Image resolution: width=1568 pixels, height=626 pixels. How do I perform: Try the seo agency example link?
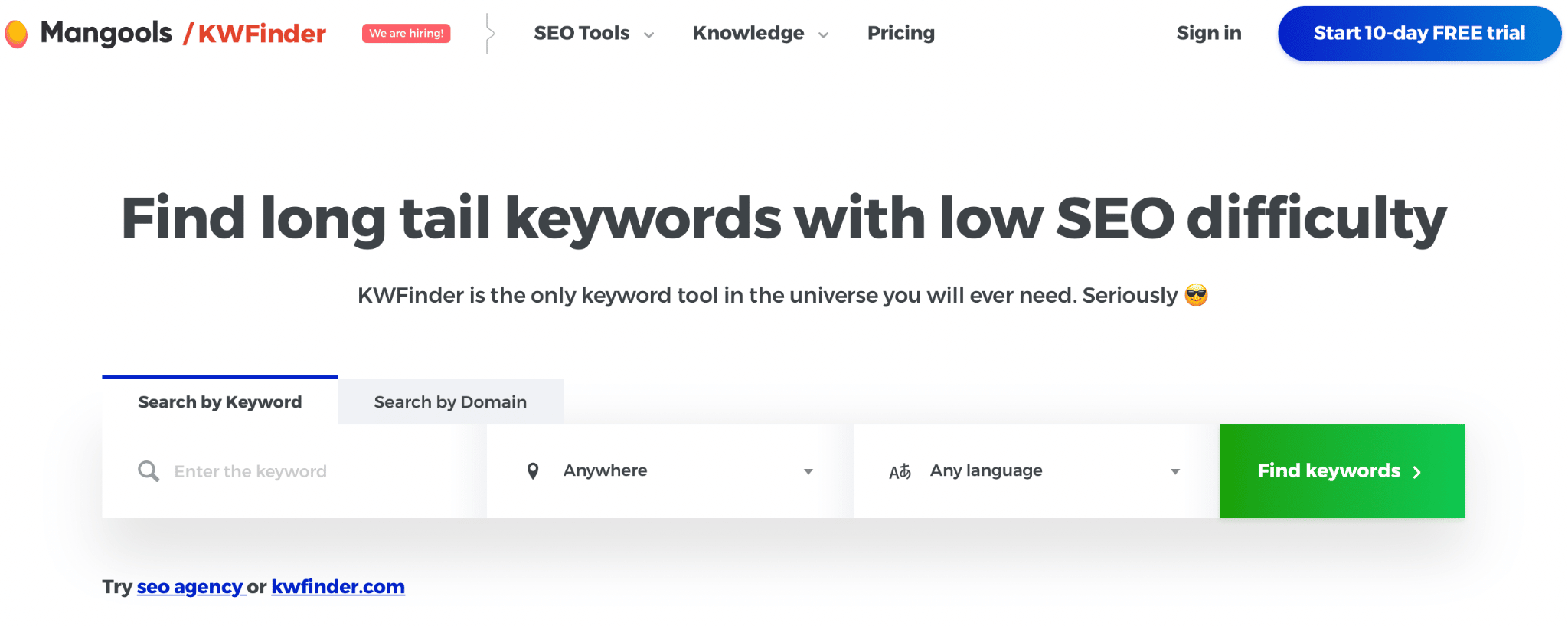(x=190, y=587)
